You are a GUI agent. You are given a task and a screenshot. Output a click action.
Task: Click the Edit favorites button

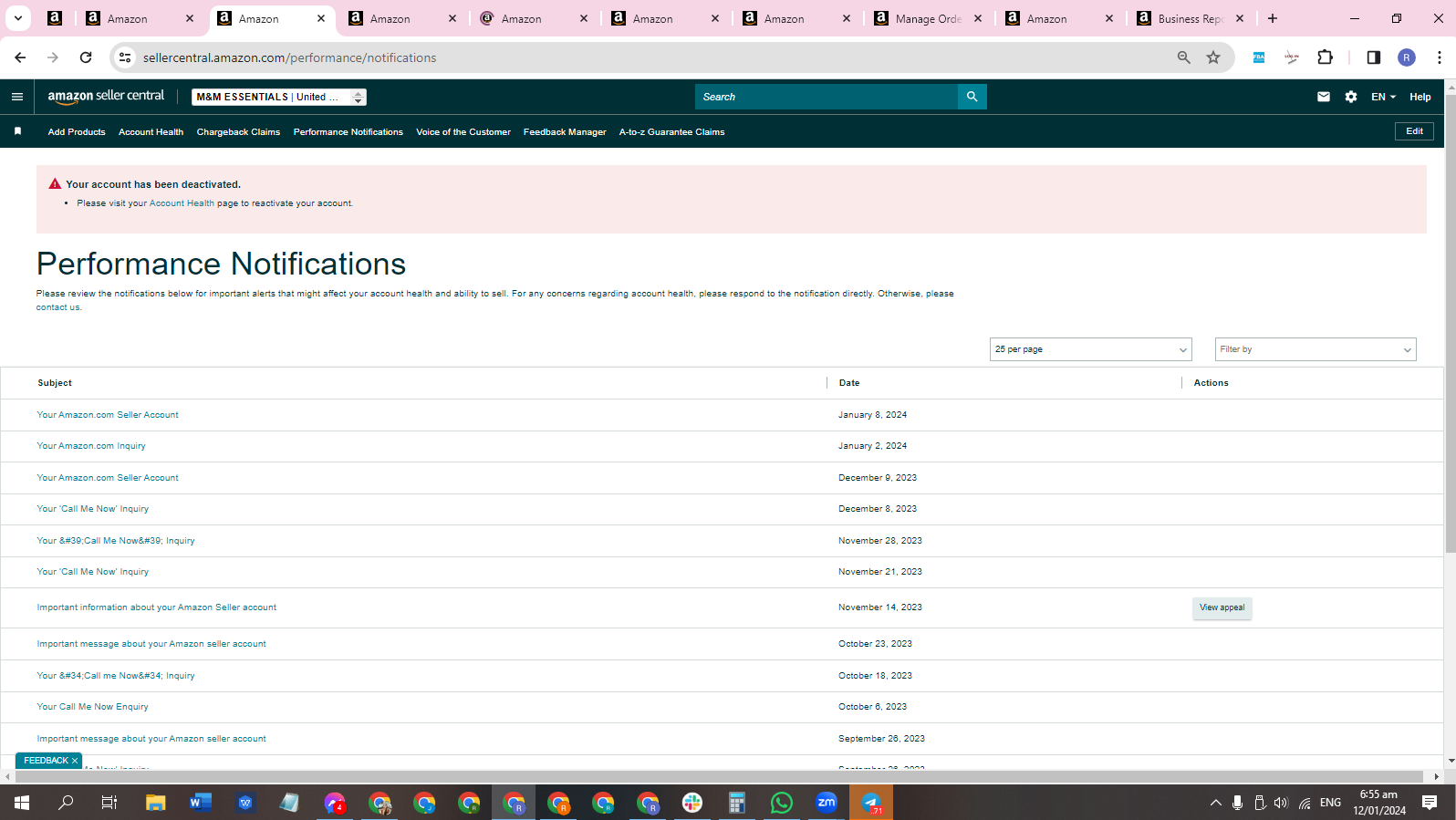pos(1414,131)
